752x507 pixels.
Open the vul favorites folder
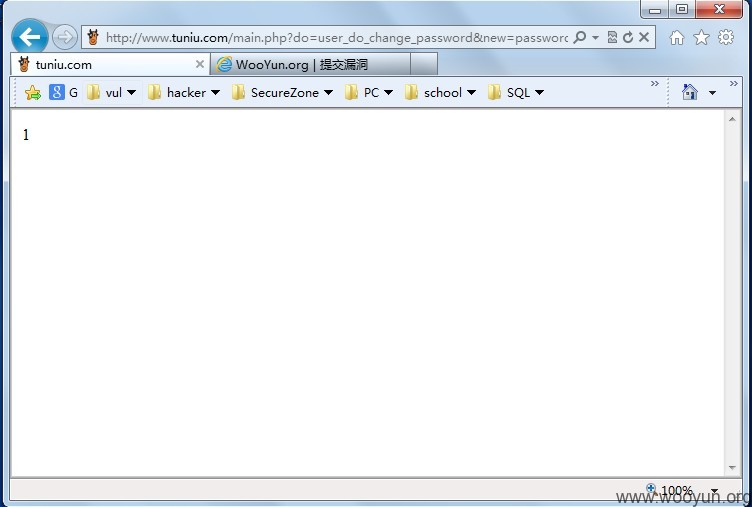tap(112, 92)
